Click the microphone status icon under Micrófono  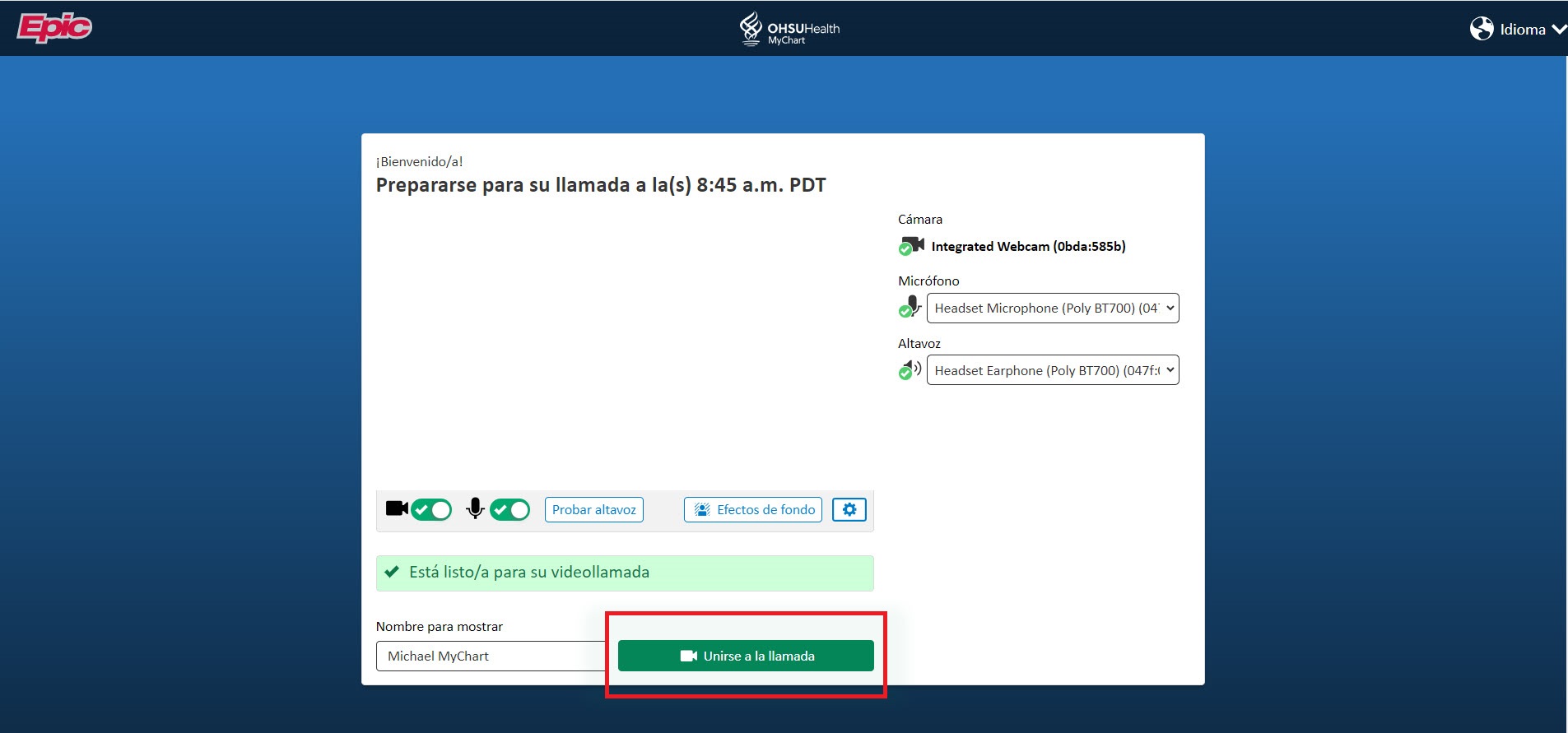pos(910,308)
